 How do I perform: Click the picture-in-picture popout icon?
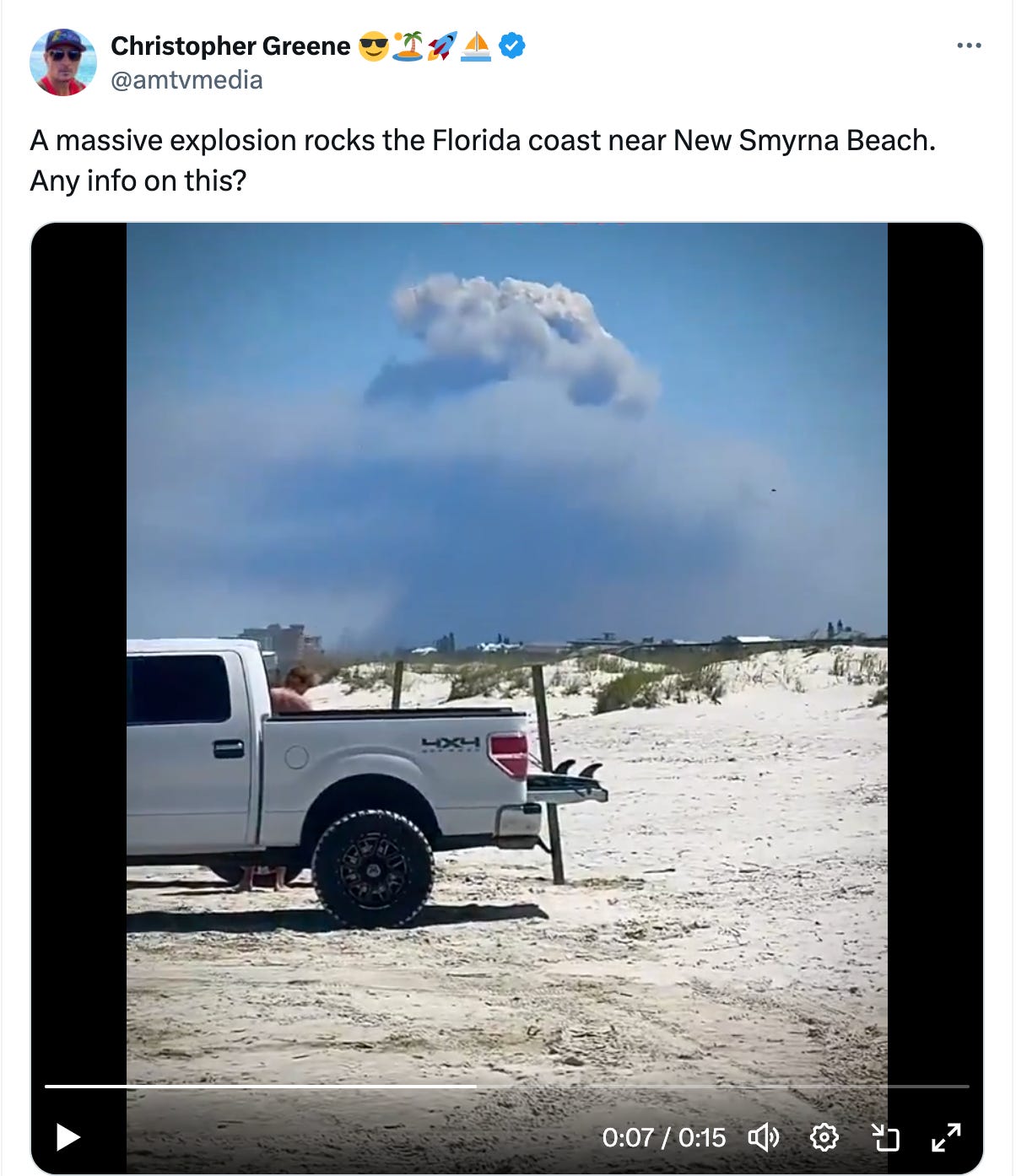885,1137
